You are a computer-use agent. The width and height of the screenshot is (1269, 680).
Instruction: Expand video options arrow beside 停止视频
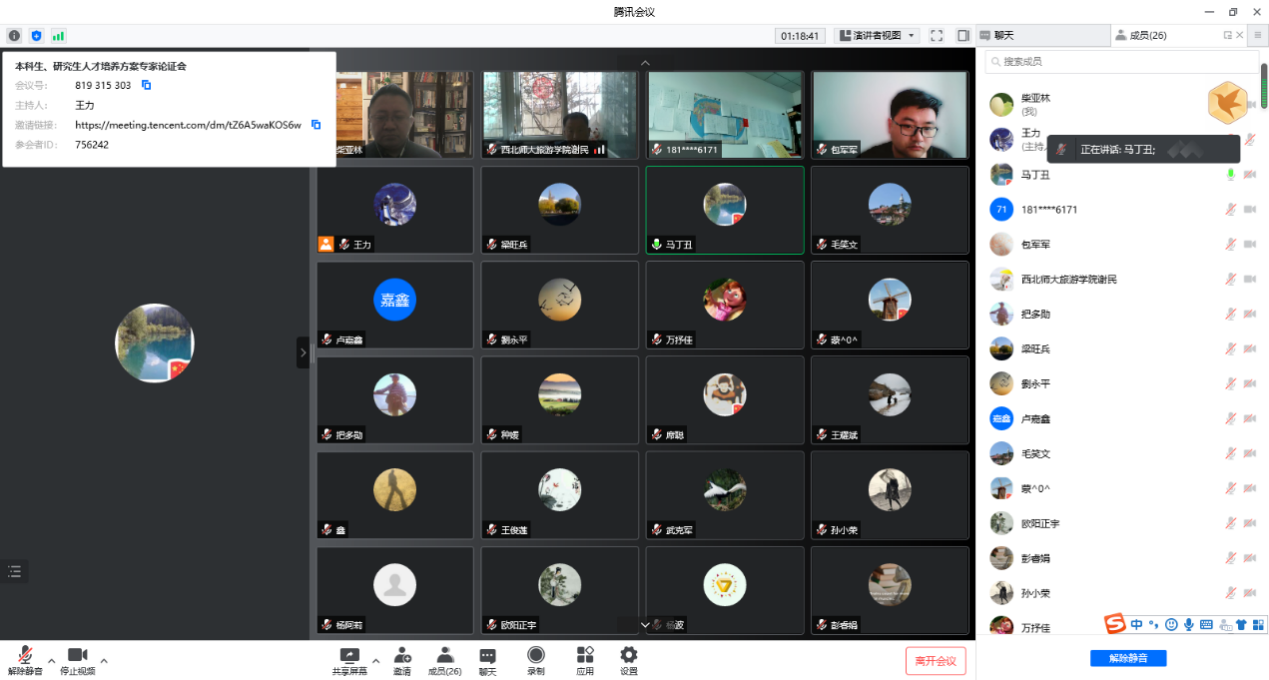(104, 660)
